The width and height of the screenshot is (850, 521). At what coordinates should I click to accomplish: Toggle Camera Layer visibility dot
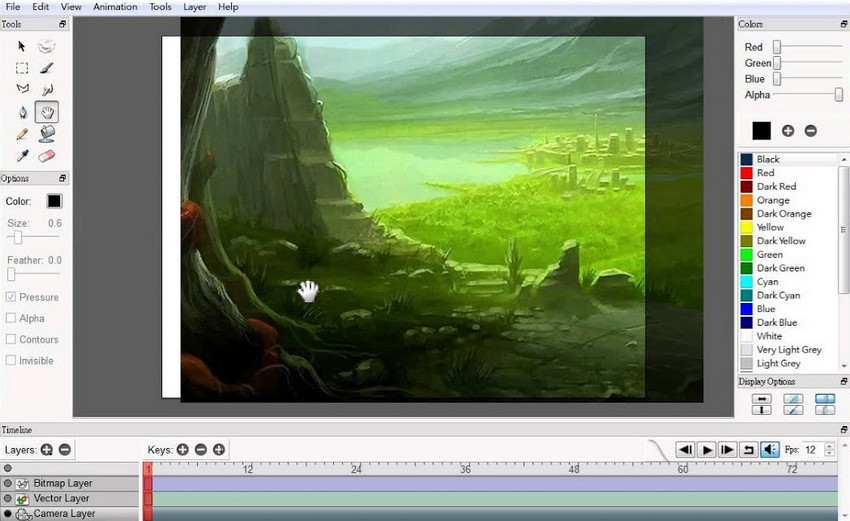pyautogui.click(x=8, y=513)
